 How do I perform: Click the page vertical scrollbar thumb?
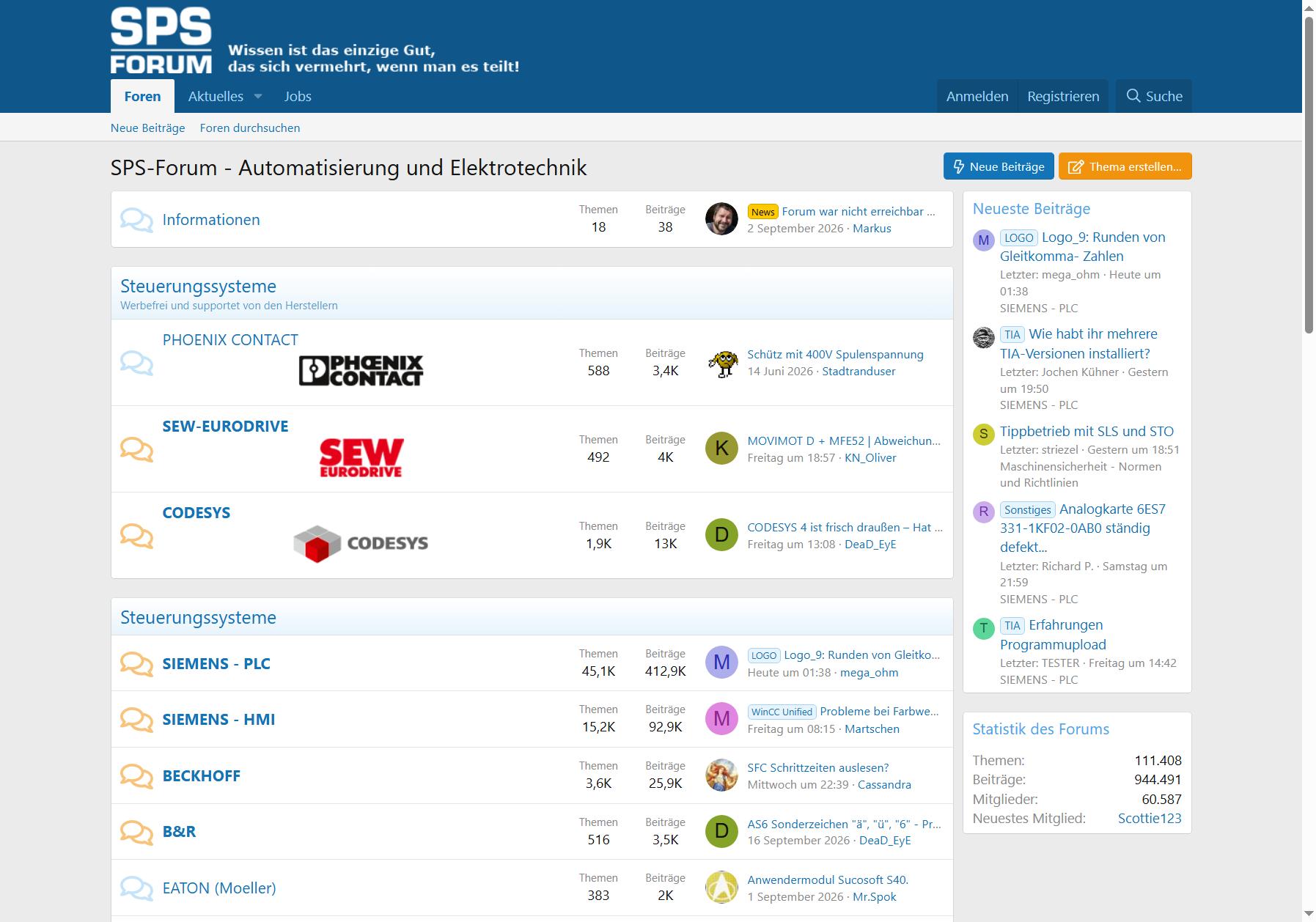[x=1309, y=174]
